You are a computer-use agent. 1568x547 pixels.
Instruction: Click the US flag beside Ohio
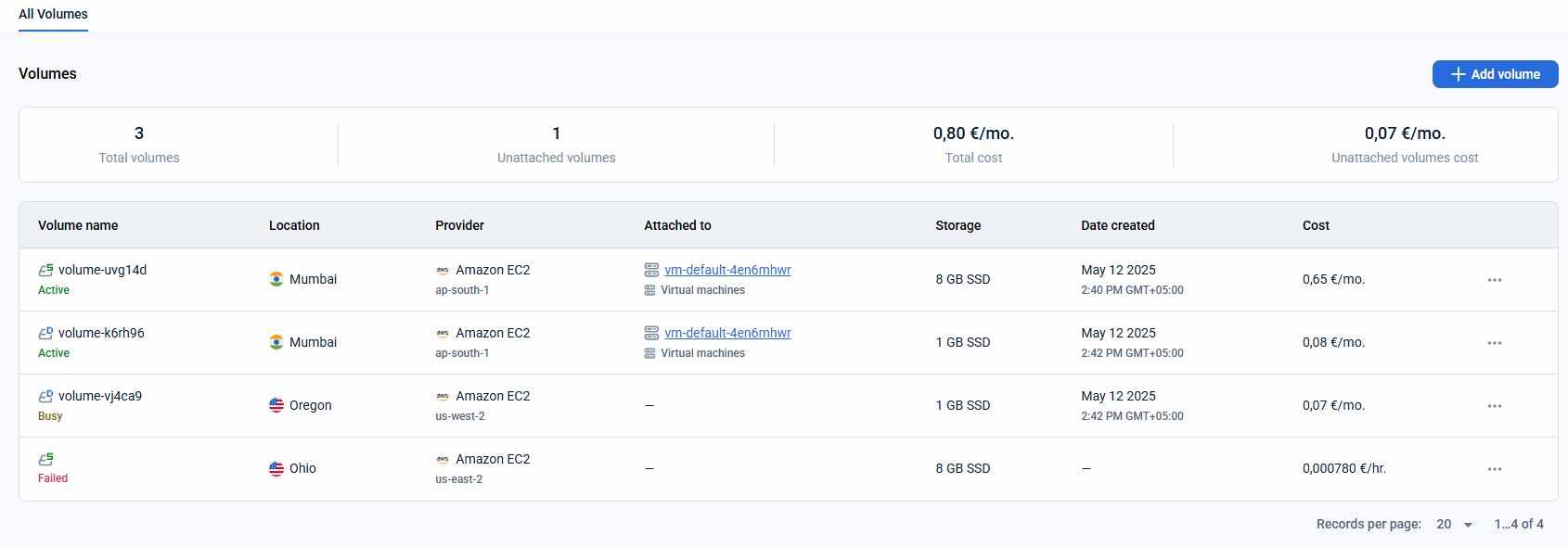tap(276, 468)
